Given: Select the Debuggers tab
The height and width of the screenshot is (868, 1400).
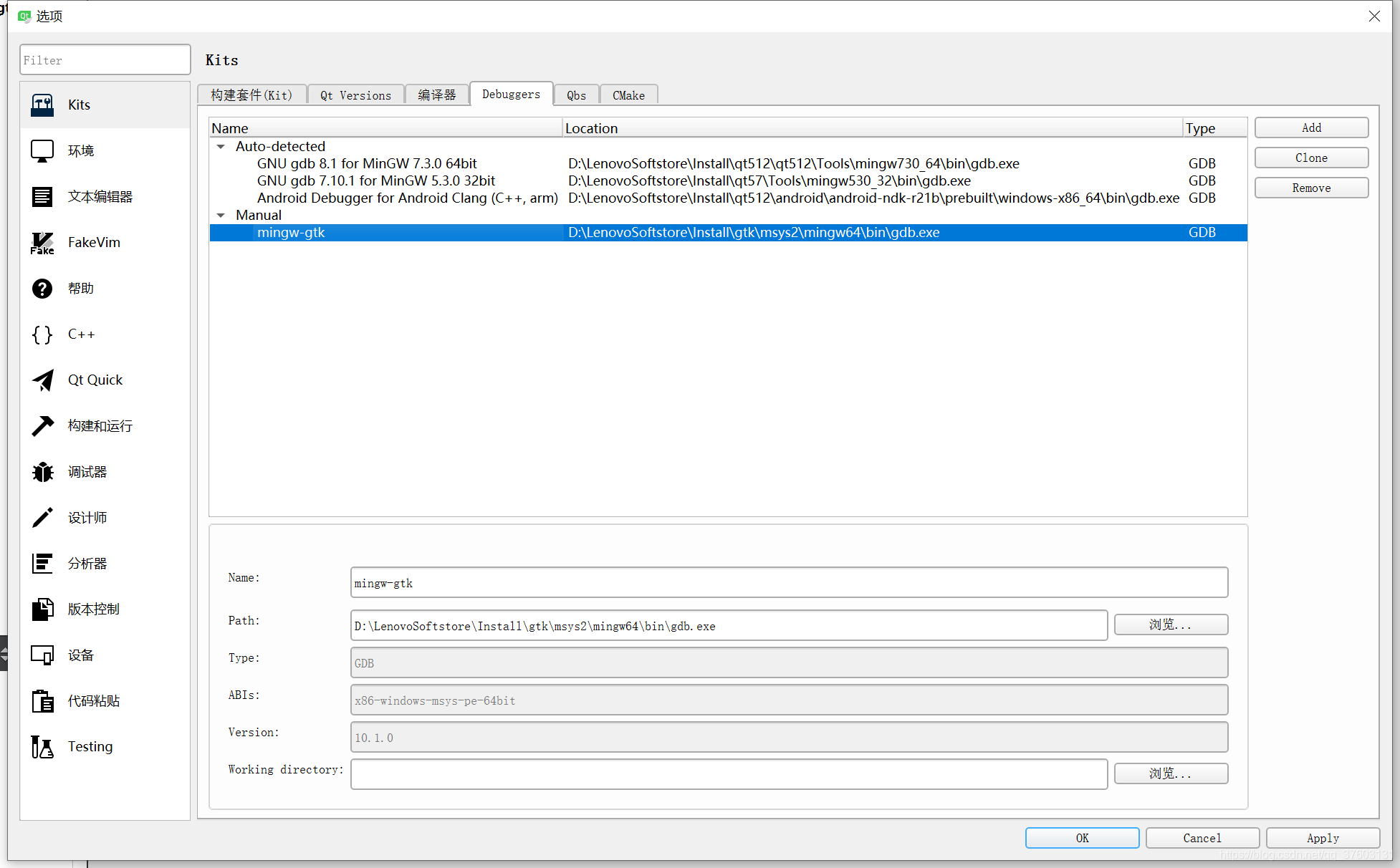Looking at the screenshot, I should (511, 94).
